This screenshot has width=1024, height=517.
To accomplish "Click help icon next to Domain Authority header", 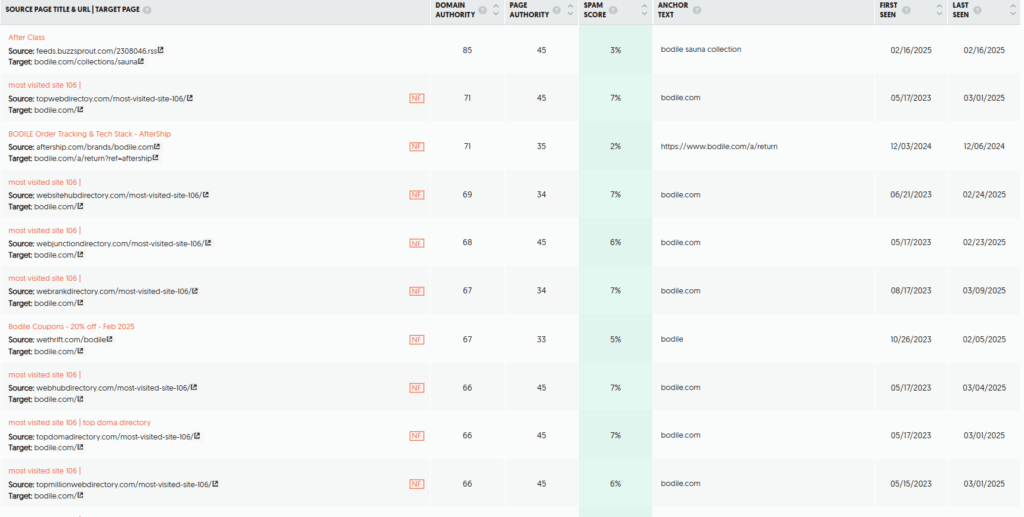I will 482,10.
